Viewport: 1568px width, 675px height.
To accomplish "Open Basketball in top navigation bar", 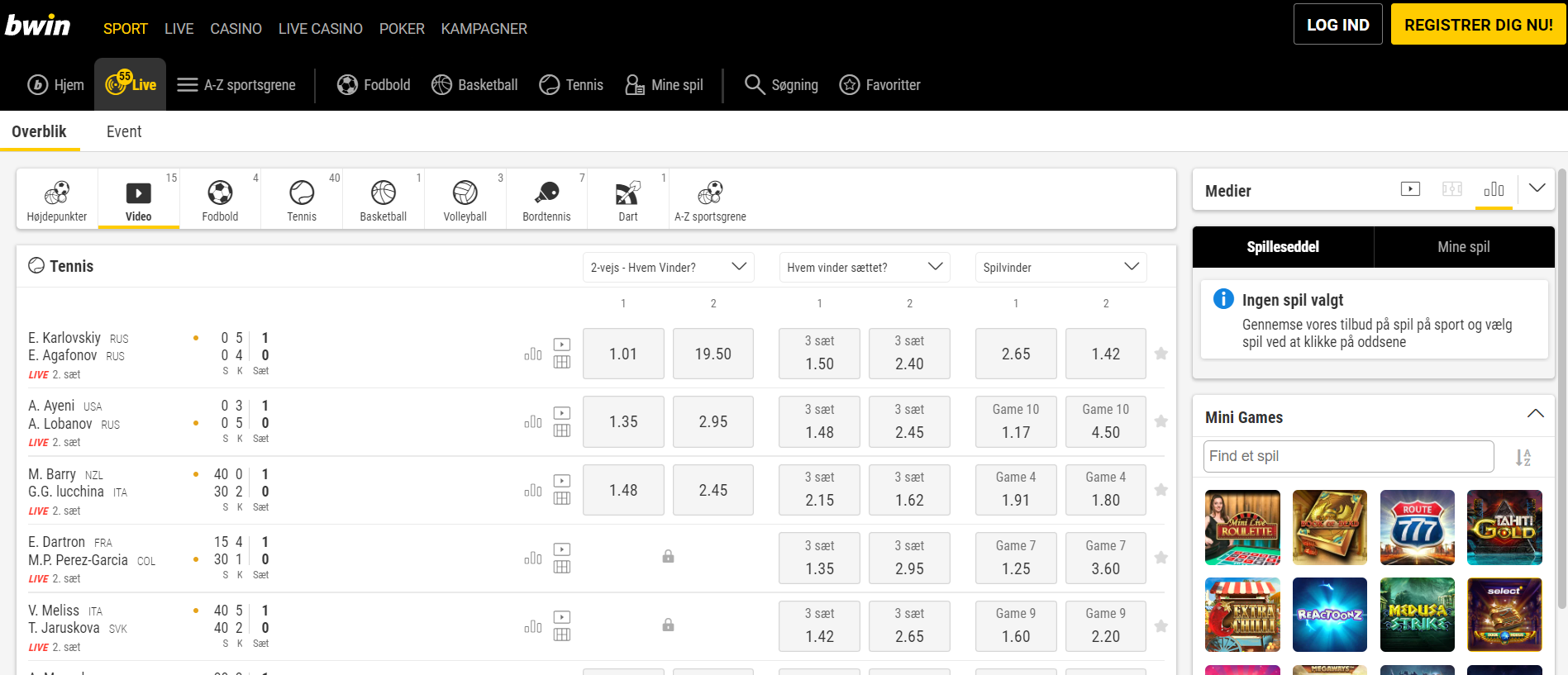I will coord(474,84).
